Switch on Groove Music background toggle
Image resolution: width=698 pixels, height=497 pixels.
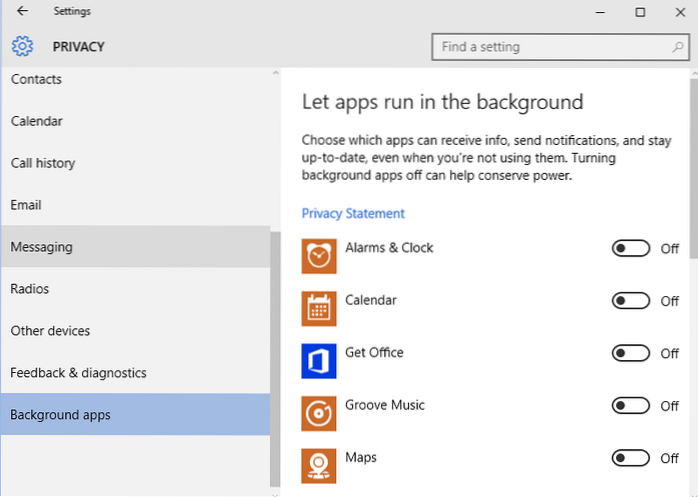pyautogui.click(x=631, y=406)
